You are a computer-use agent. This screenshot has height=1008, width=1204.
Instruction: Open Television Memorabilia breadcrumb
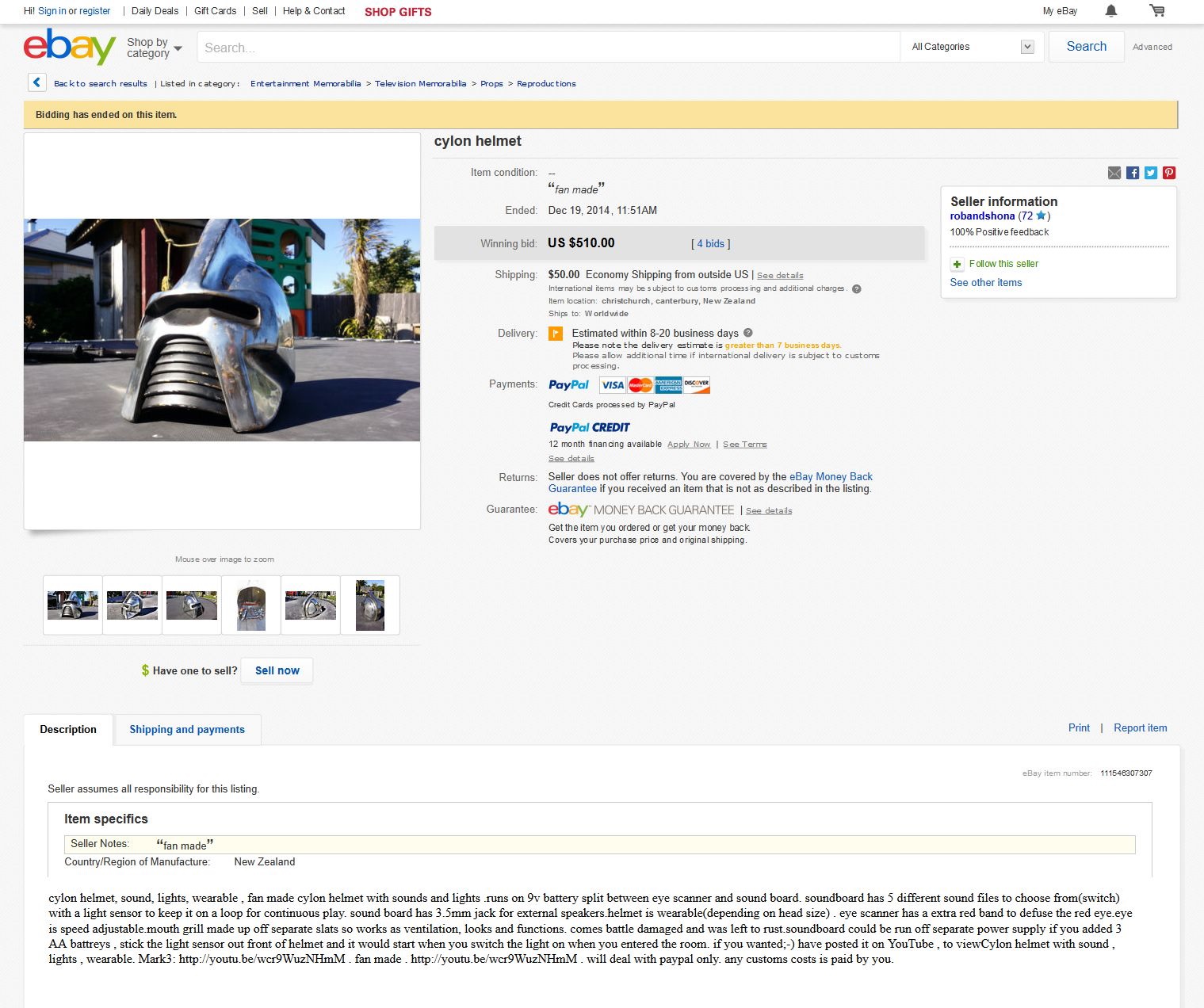point(421,83)
